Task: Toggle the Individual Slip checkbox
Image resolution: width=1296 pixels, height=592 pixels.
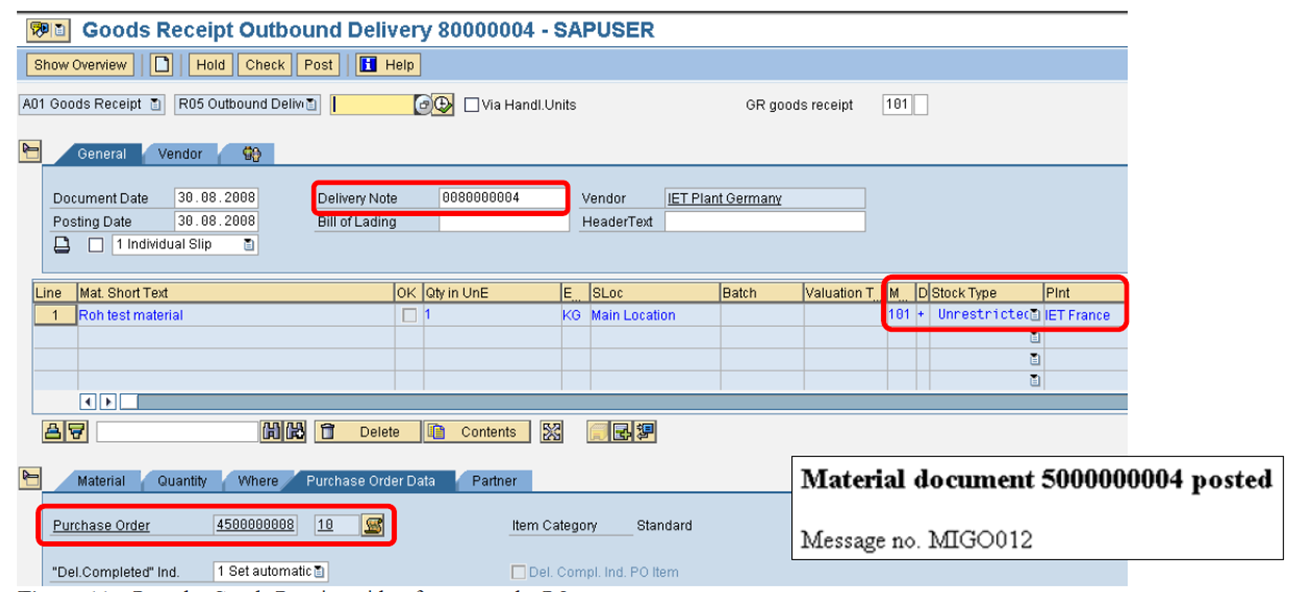Action: tap(95, 244)
